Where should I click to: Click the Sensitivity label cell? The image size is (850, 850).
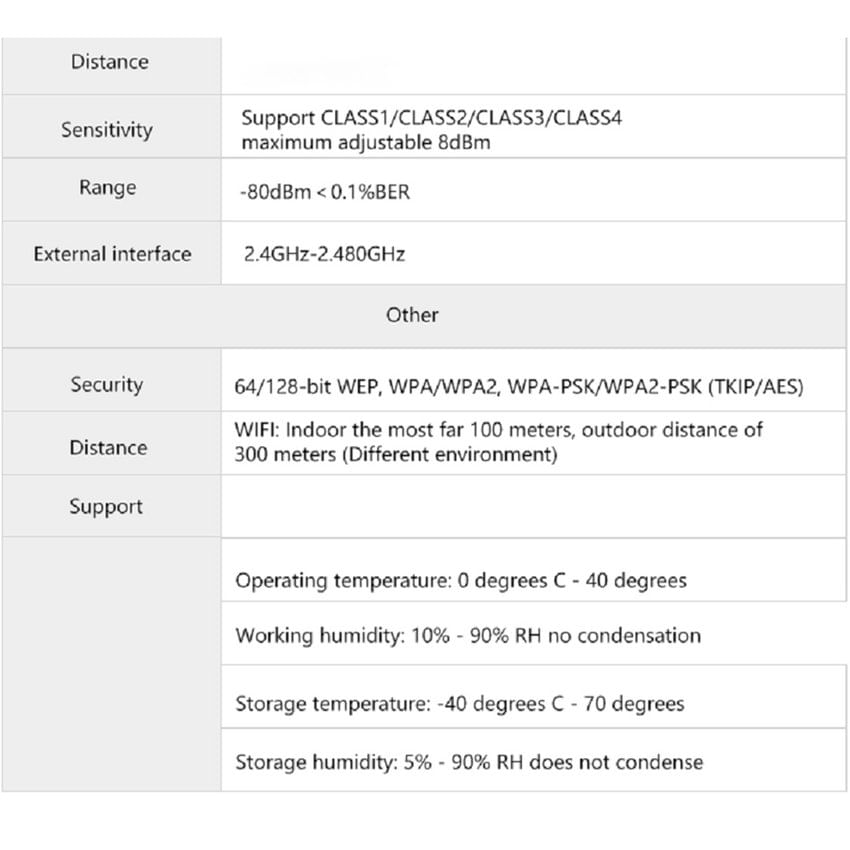[x=107, y=130]
